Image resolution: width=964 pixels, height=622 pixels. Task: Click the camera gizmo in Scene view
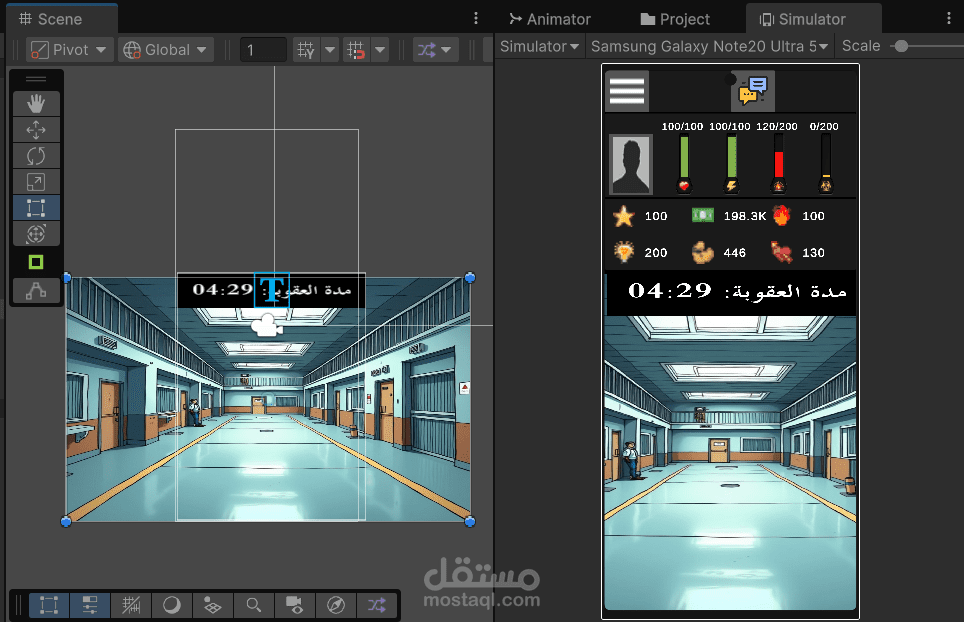point(267,326)
